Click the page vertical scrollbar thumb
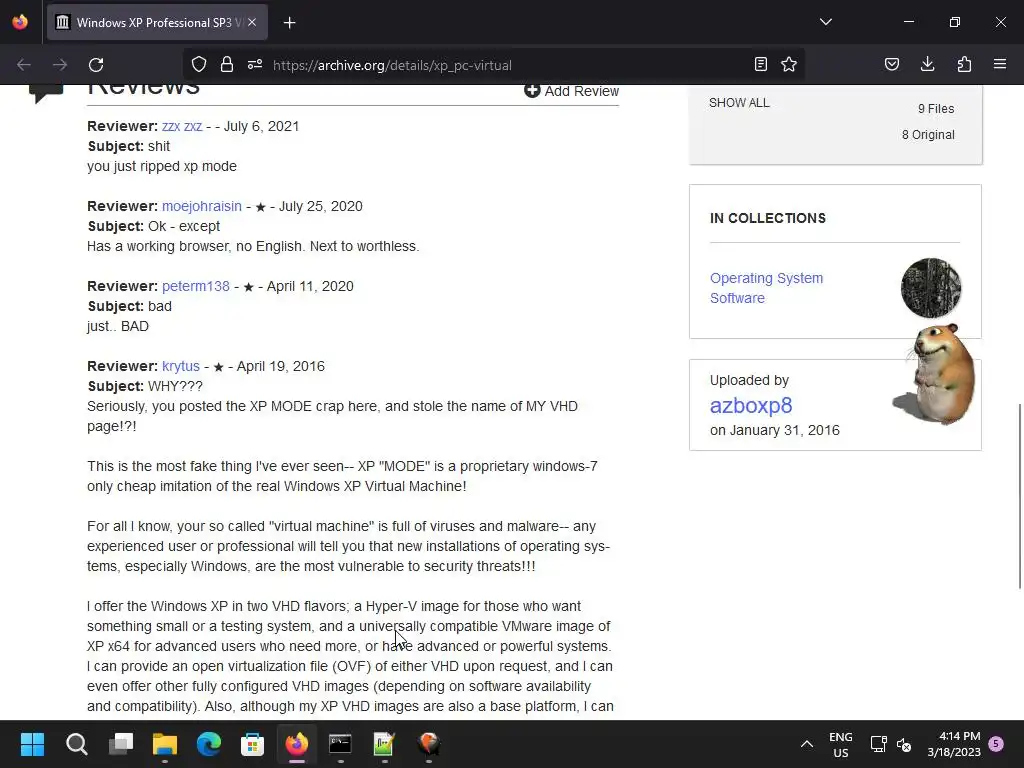The height and width of the screenshot is (768, 1024). 1019,496
